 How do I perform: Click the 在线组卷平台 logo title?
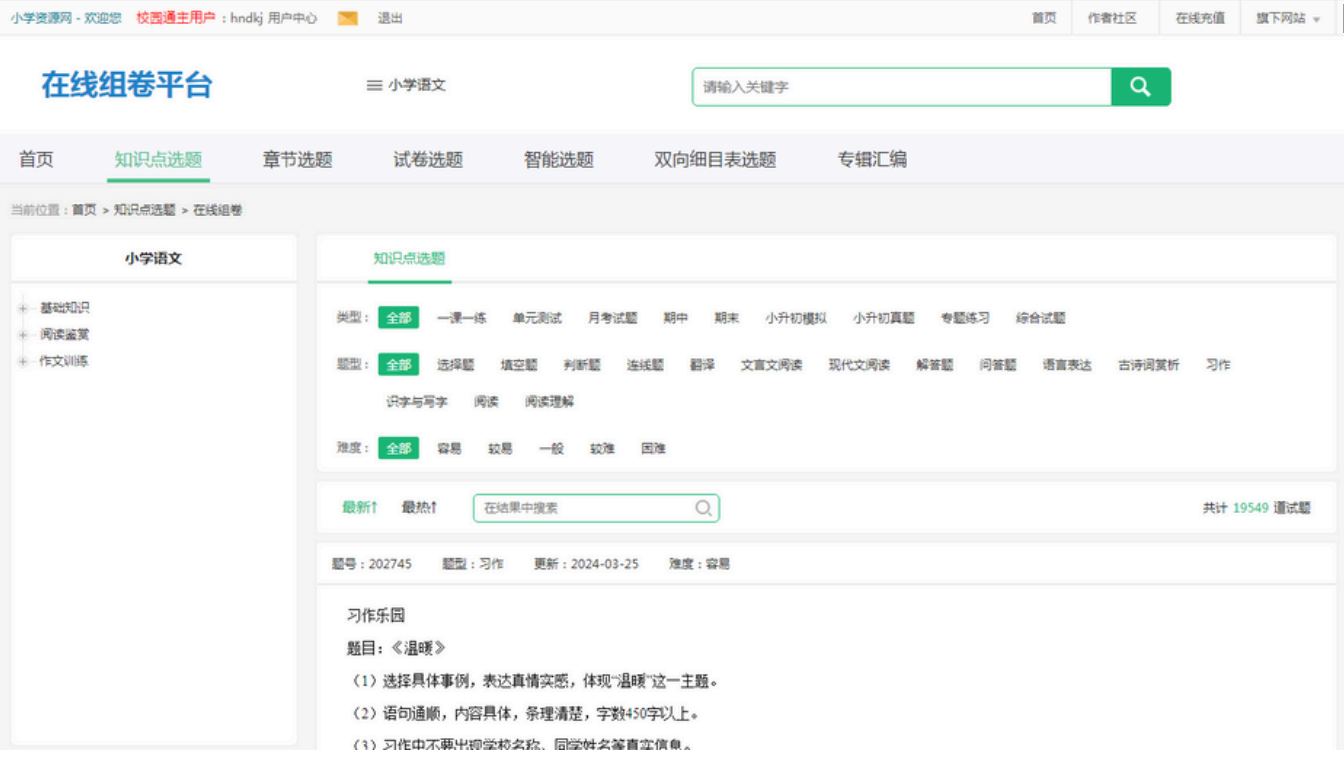tap(127, 85)
